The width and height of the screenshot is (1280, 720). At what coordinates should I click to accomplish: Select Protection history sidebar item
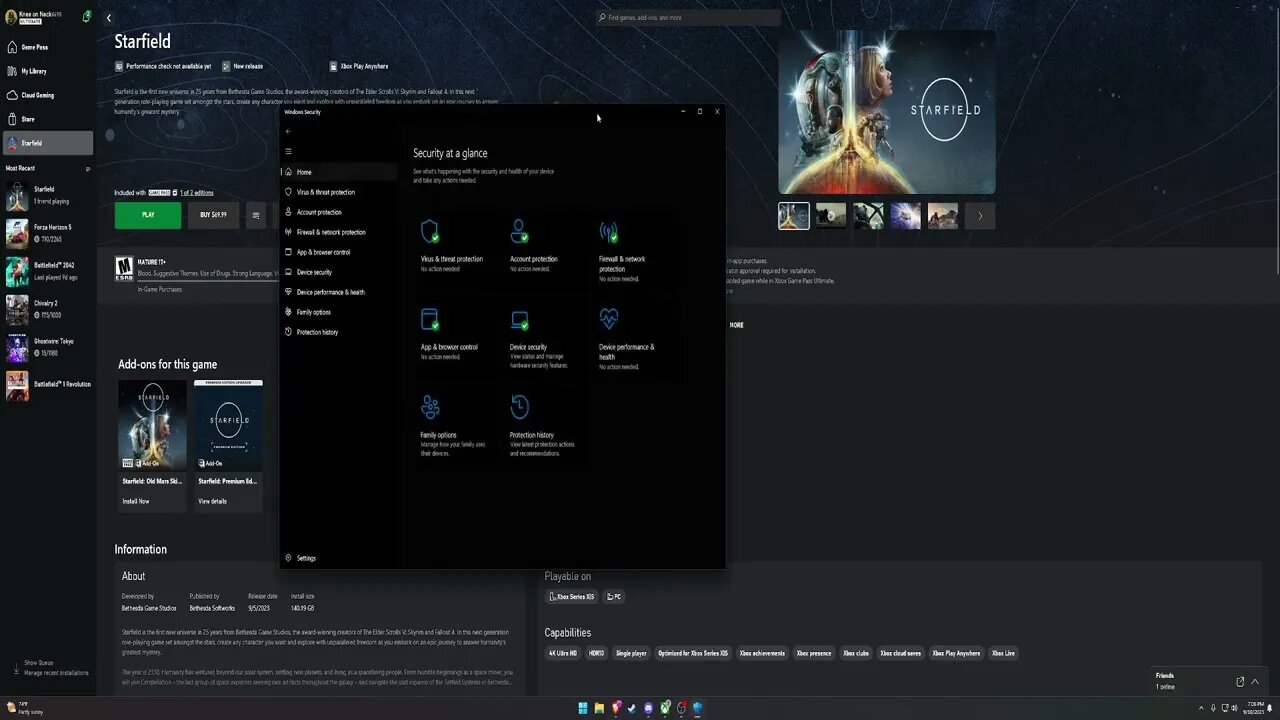tap(338, 332)
